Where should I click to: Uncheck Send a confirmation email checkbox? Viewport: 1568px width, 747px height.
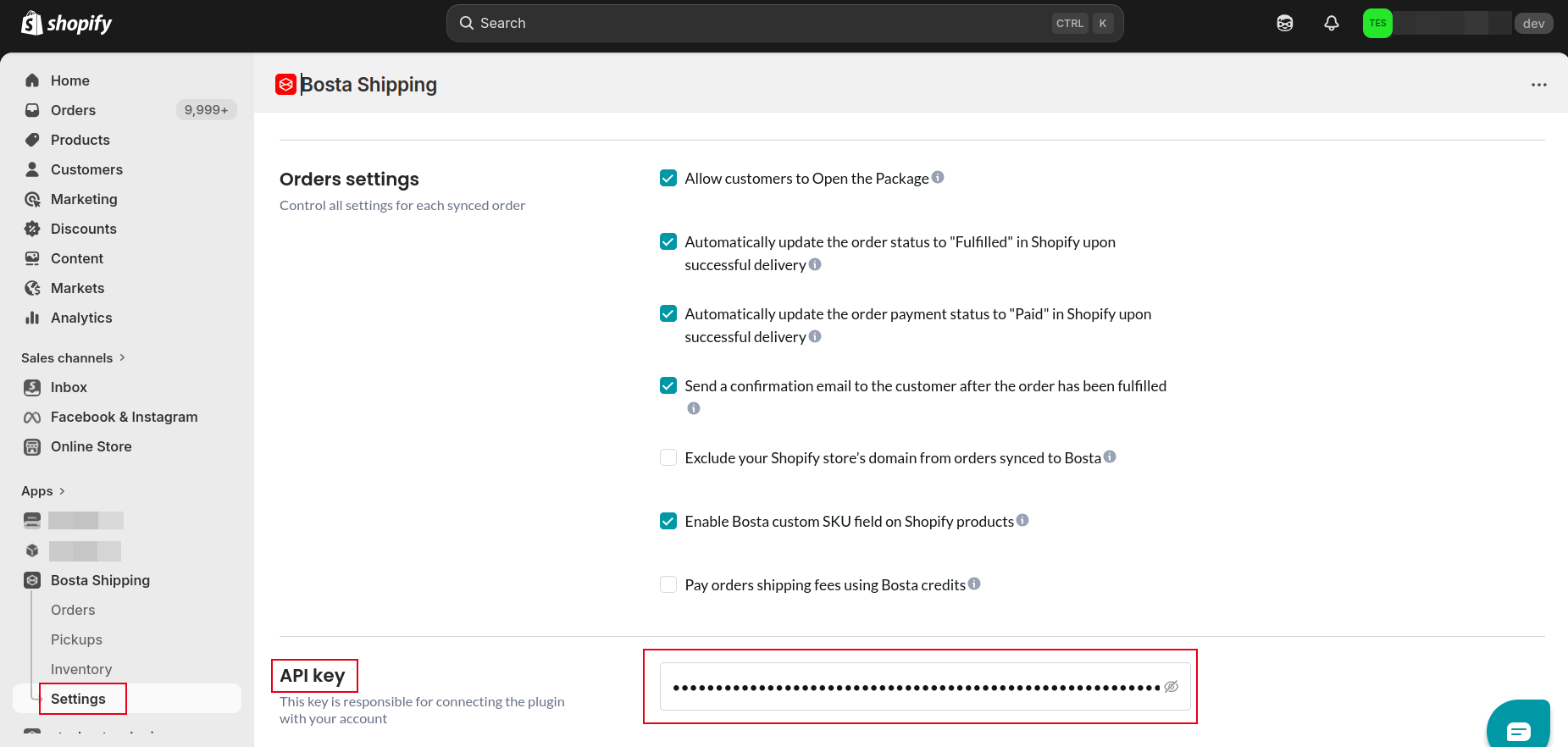(668, 385)
